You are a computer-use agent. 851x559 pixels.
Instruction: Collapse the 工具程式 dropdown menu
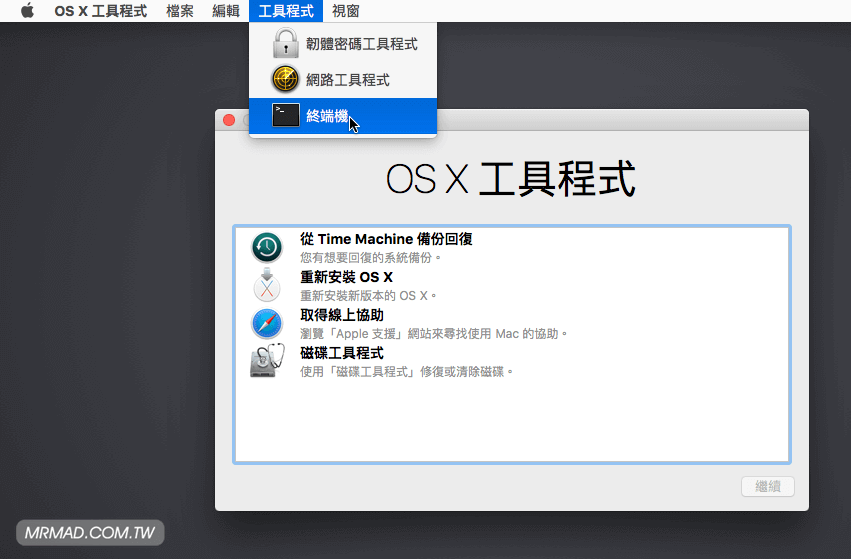285,11
